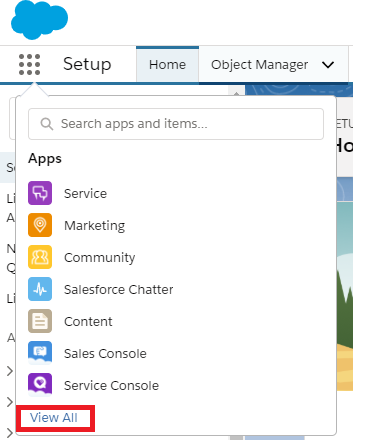Open the Community app icon

40,257
